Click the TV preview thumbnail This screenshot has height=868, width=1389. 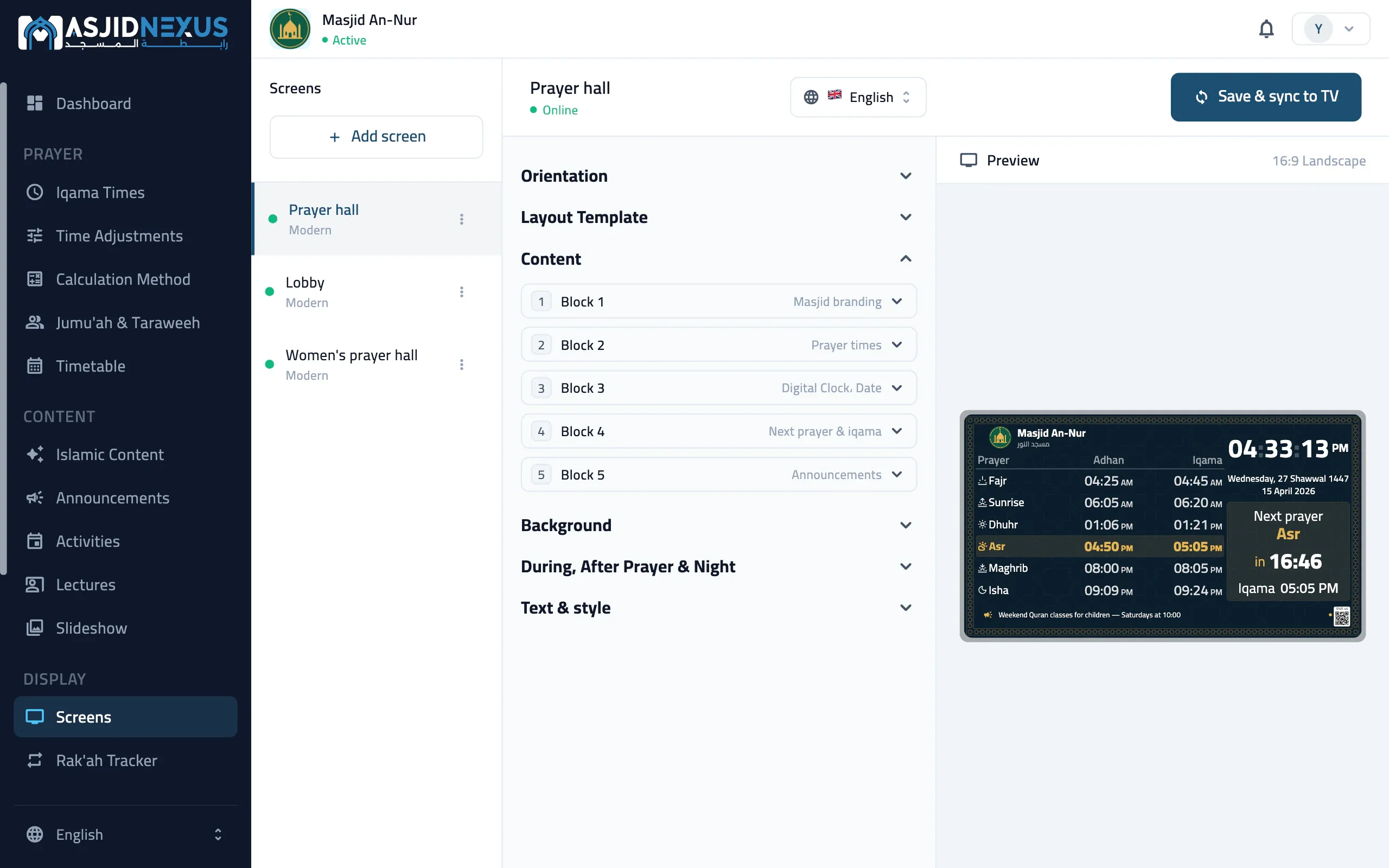coord(1162,526)
